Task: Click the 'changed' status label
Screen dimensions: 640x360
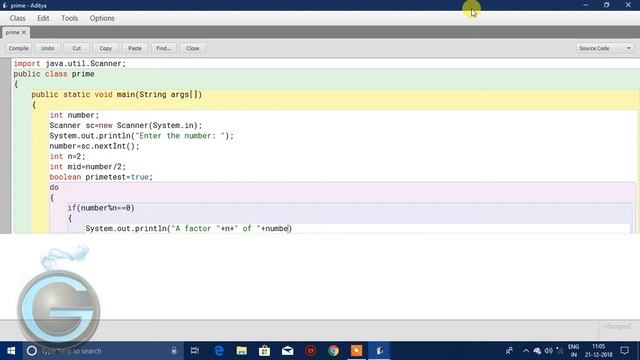Action: (617, 327)
